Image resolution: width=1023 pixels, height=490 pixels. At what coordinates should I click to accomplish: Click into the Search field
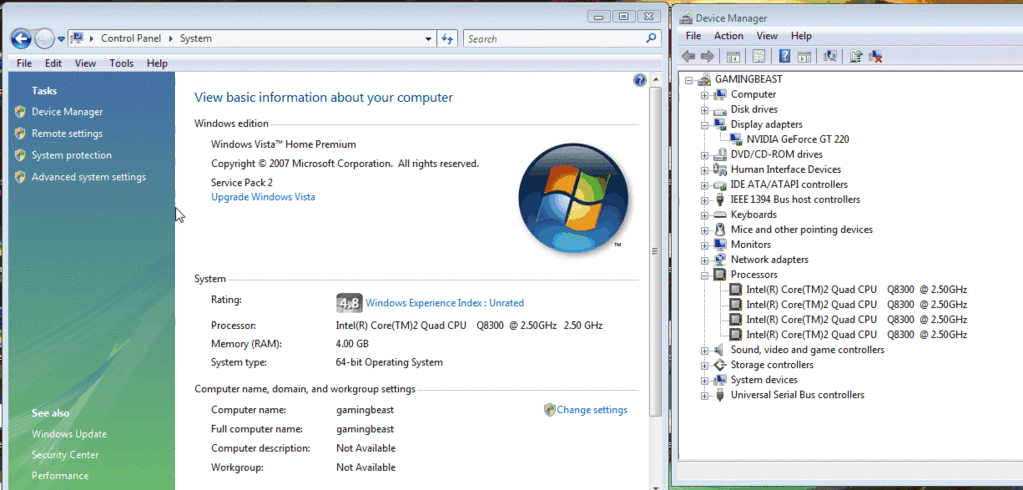(x=555, y=38)
